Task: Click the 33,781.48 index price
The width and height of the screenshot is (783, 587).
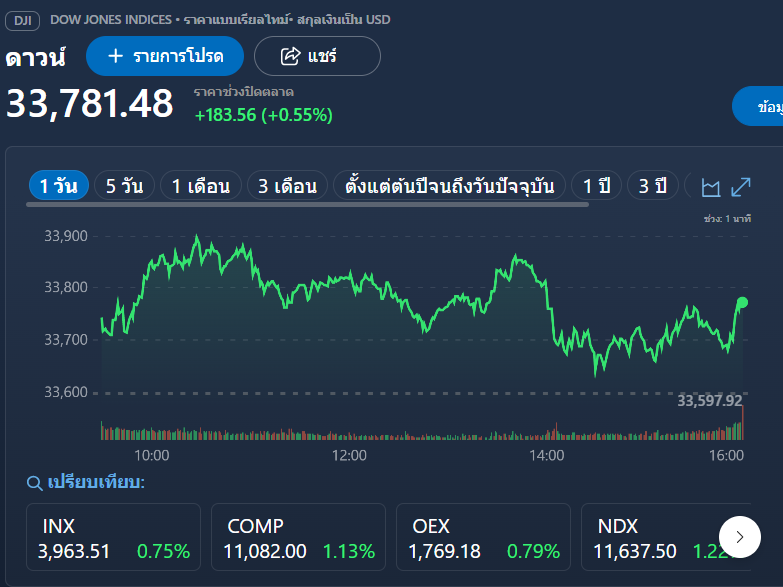Action: click(89, 103)
